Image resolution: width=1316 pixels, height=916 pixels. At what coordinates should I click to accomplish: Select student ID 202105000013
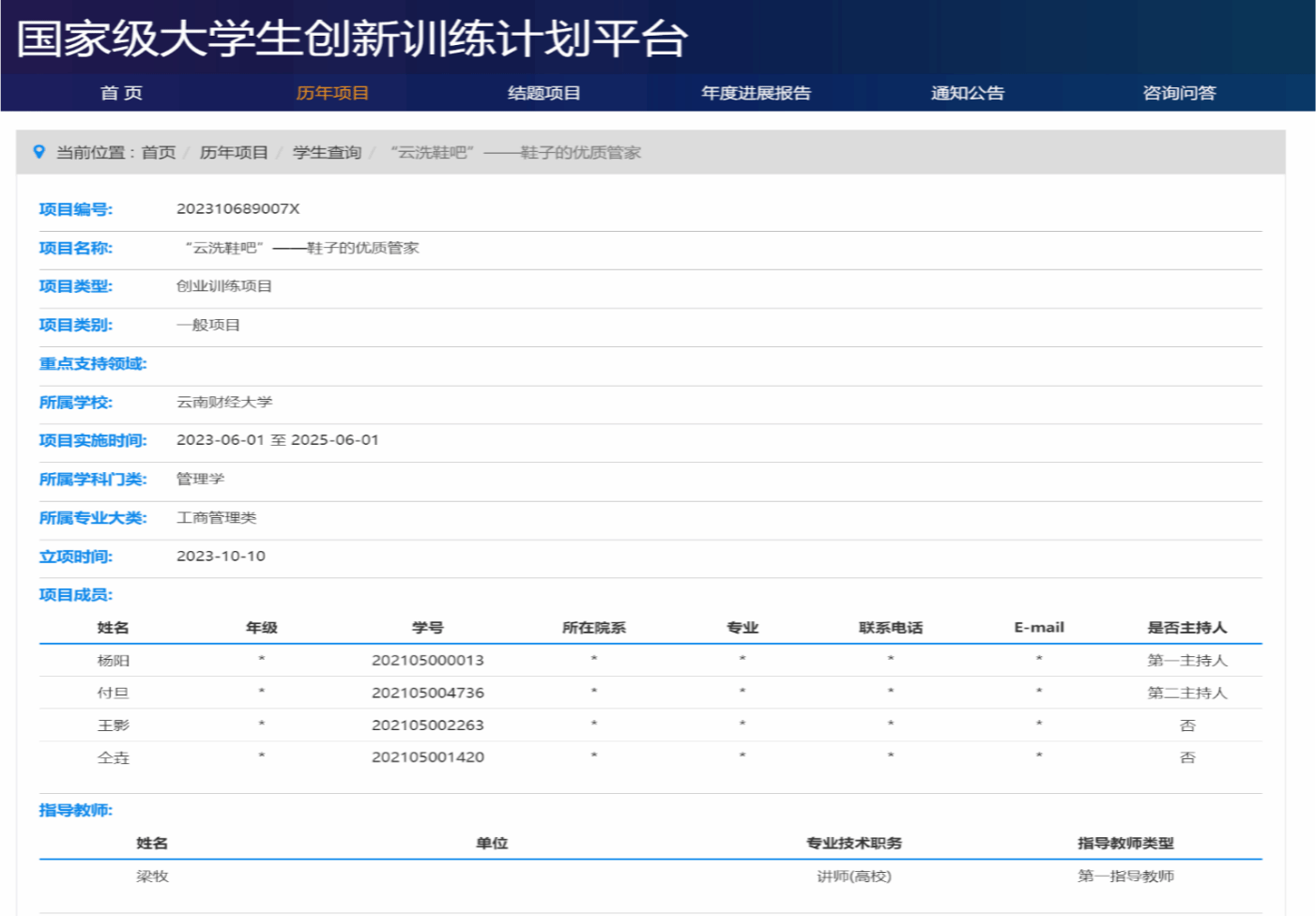pyautogui.click(x=428, y=661)
